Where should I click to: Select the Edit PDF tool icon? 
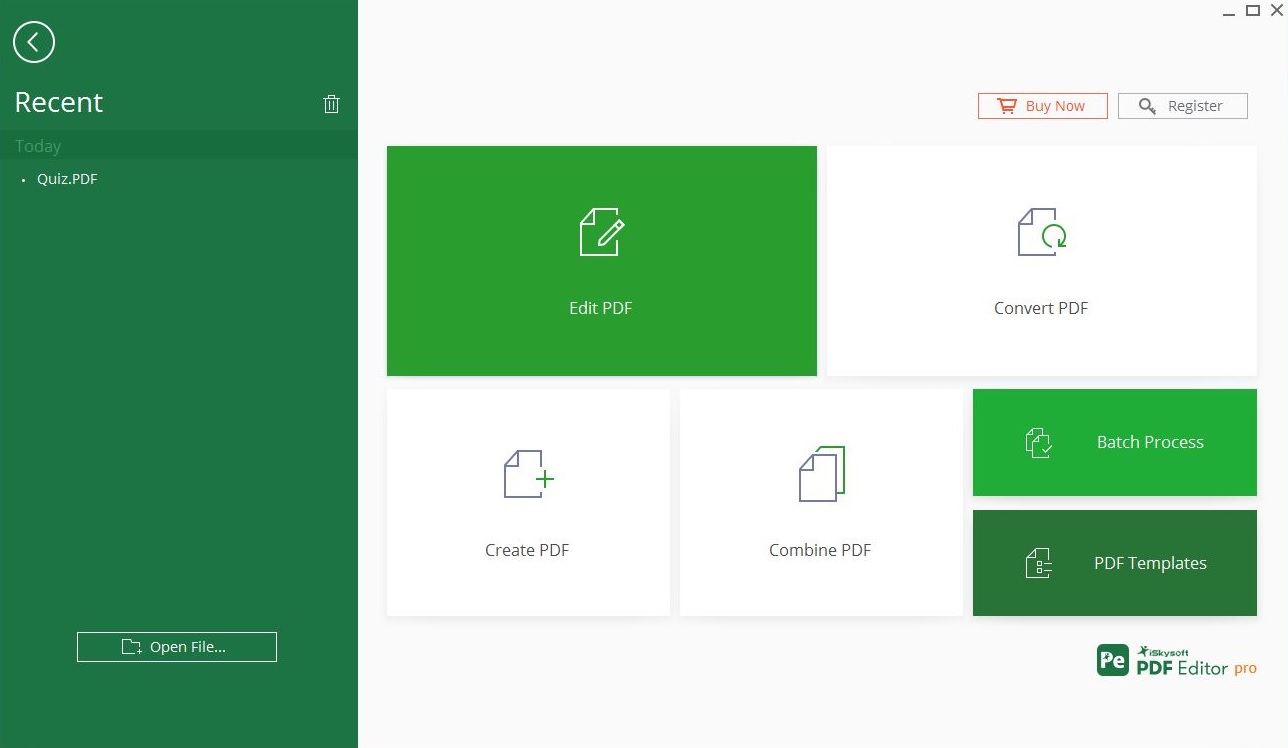(x=600, y=232)
